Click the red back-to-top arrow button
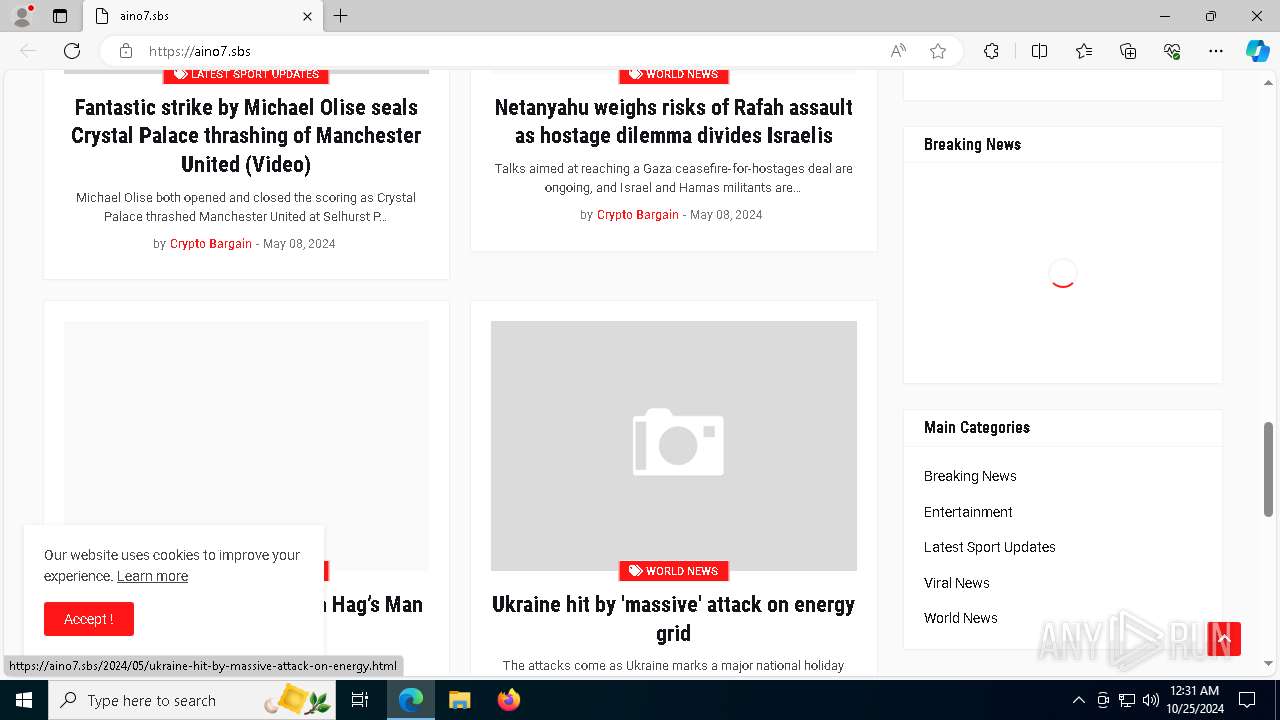This screenshot has width=1280, height=720. 1224,639
